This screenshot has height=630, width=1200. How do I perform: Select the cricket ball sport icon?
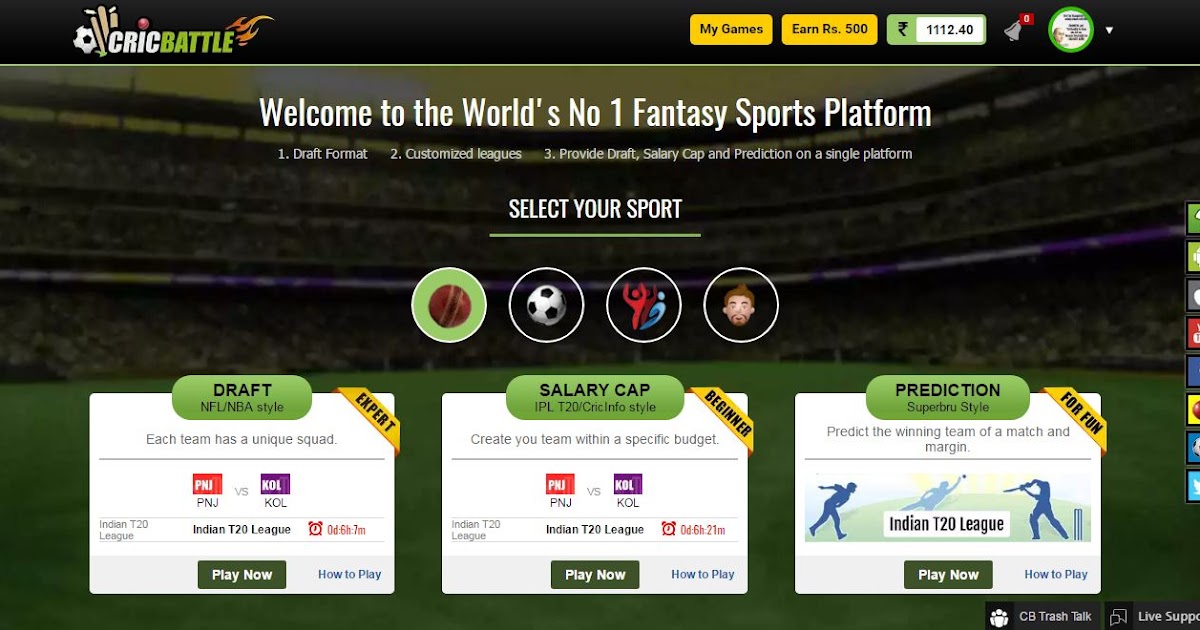[x=449, y=305]
